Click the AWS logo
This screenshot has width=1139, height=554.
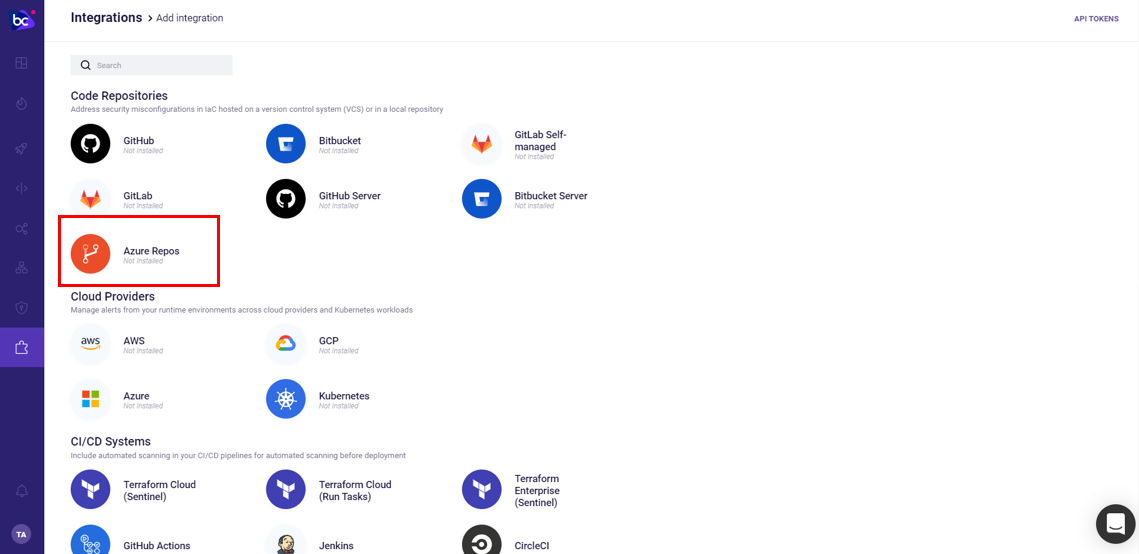(x=90, y=343)
